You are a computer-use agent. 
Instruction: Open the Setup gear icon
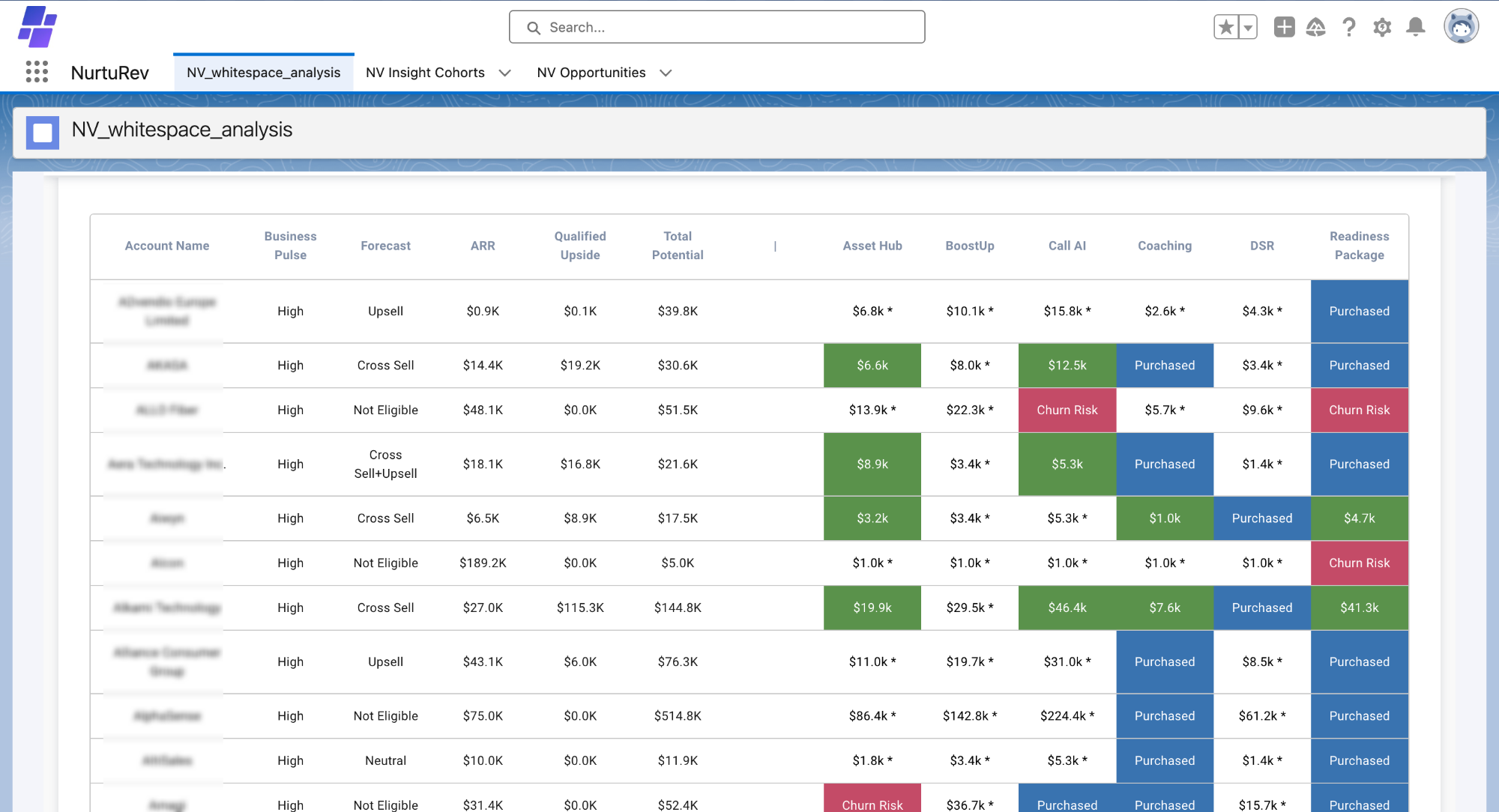[x=1382, y=28]
